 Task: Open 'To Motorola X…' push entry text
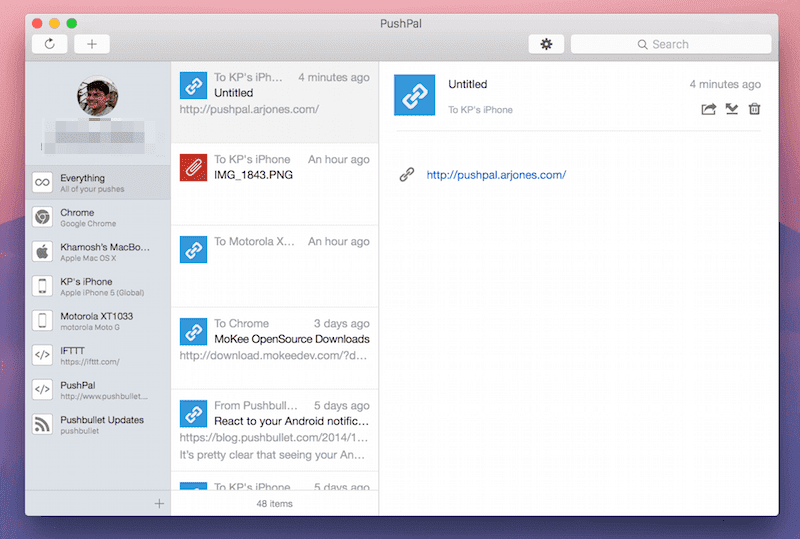[x=254, y=241]
